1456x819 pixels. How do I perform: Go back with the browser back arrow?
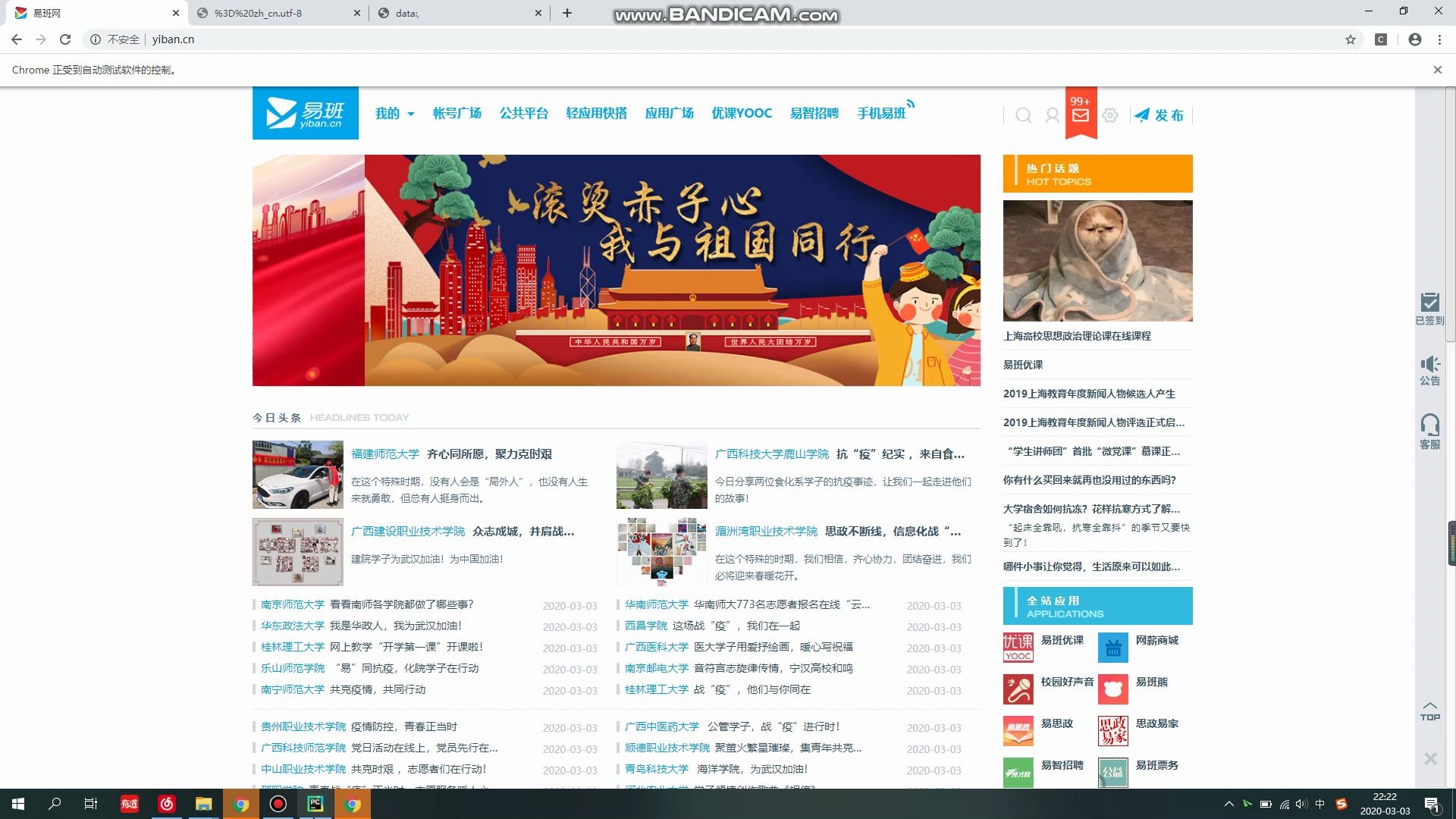[17, 39]
